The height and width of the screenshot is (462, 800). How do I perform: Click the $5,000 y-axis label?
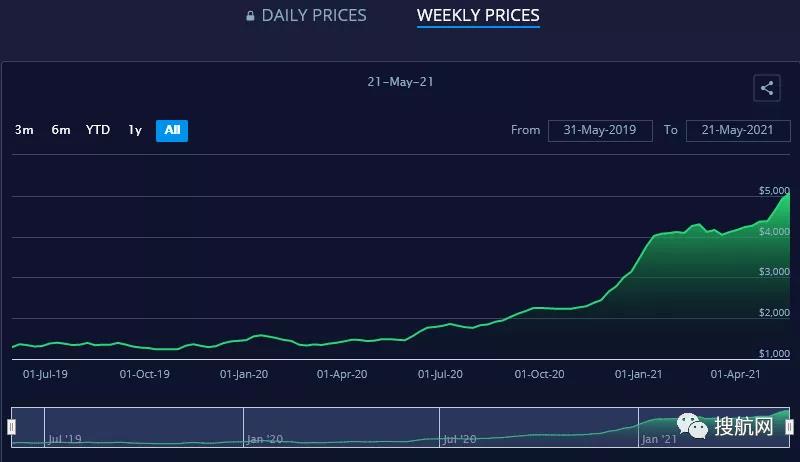(x=774, y=191)
